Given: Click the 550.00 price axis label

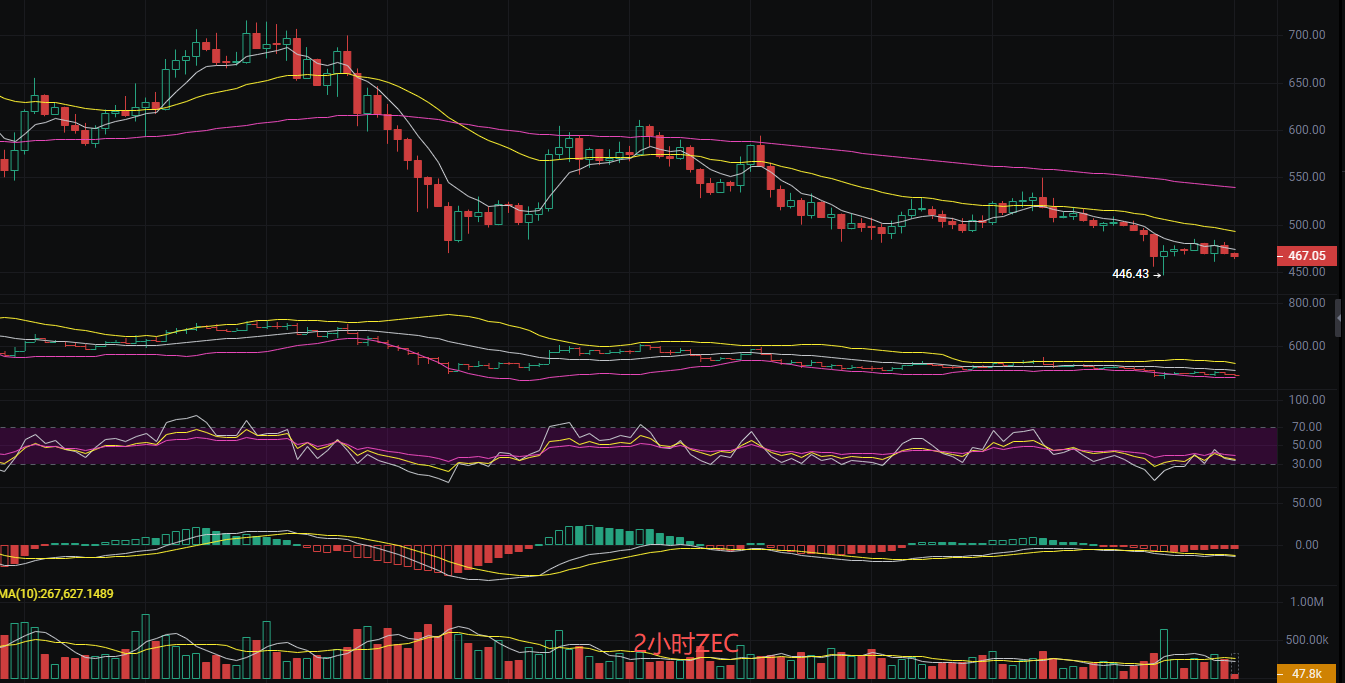Looking at the screenshot, I should click(x=1307, y=177).
